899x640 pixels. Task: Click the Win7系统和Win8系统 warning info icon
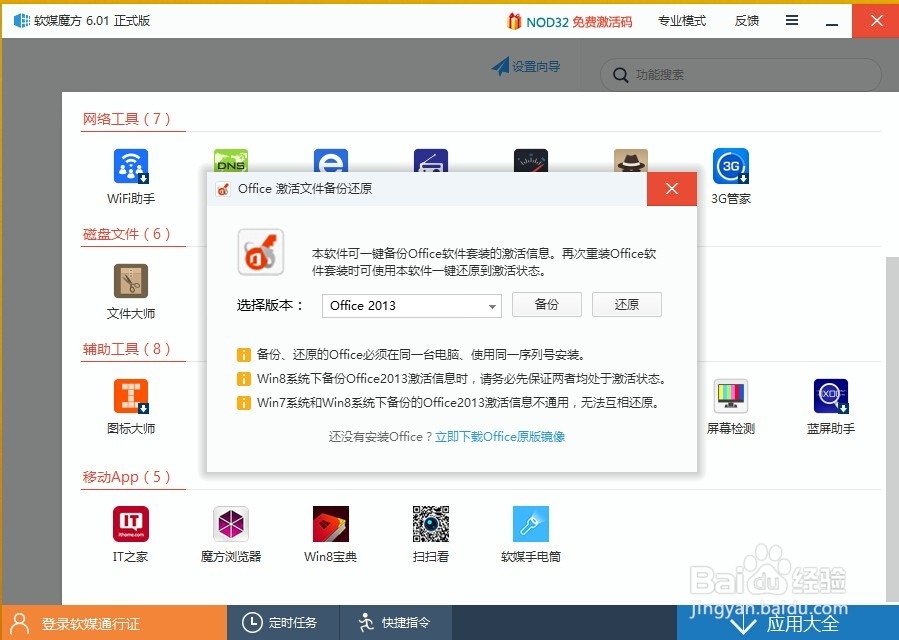(x=244, y=403)
